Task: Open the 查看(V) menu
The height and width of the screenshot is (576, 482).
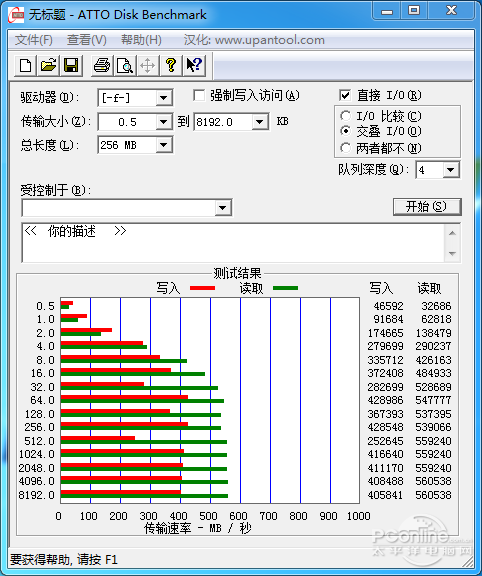Action: [87, 40]
